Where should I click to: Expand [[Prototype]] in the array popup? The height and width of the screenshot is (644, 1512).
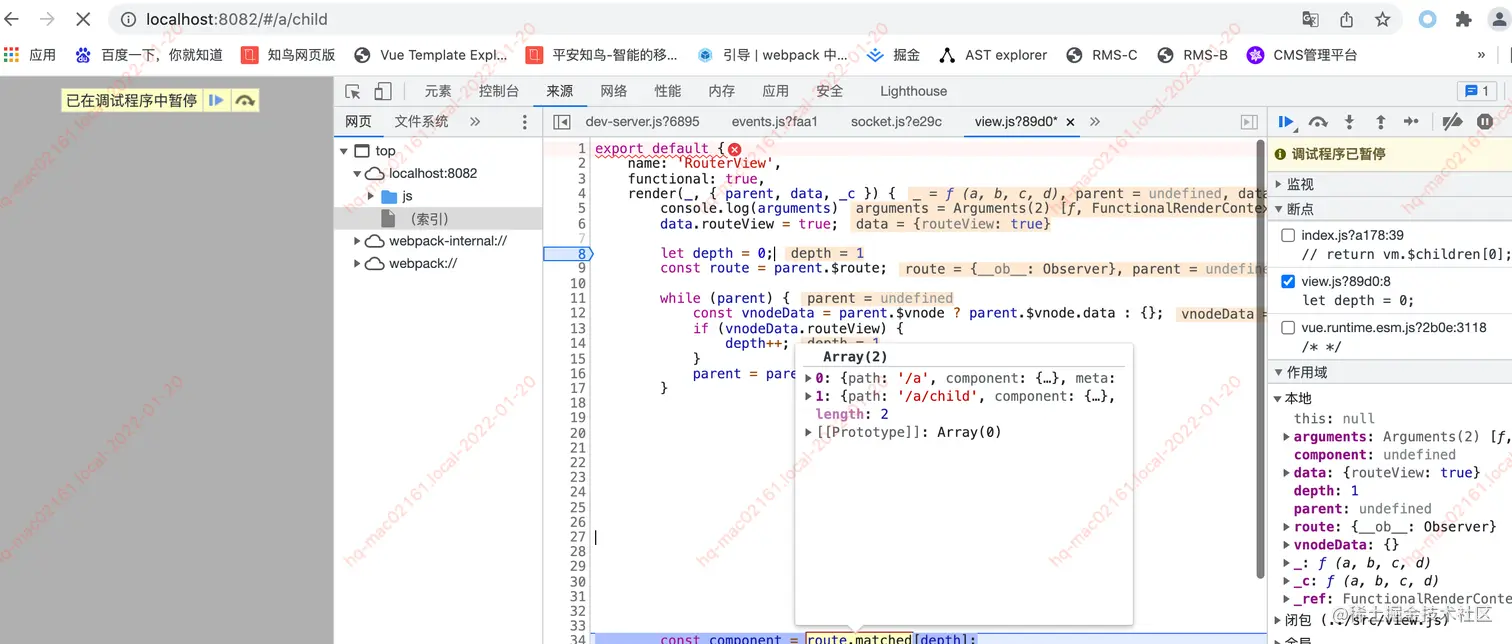[809, 432]
